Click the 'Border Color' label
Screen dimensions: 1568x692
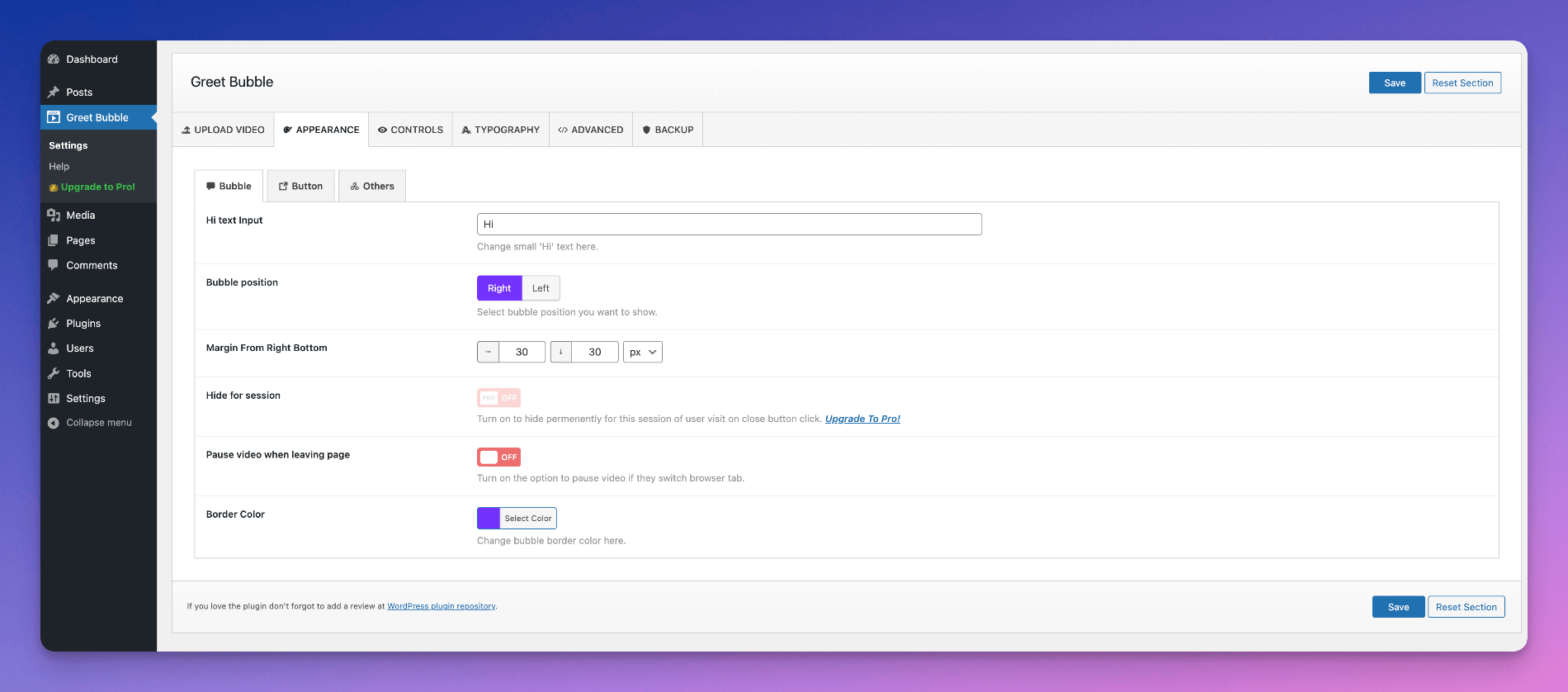235,514
